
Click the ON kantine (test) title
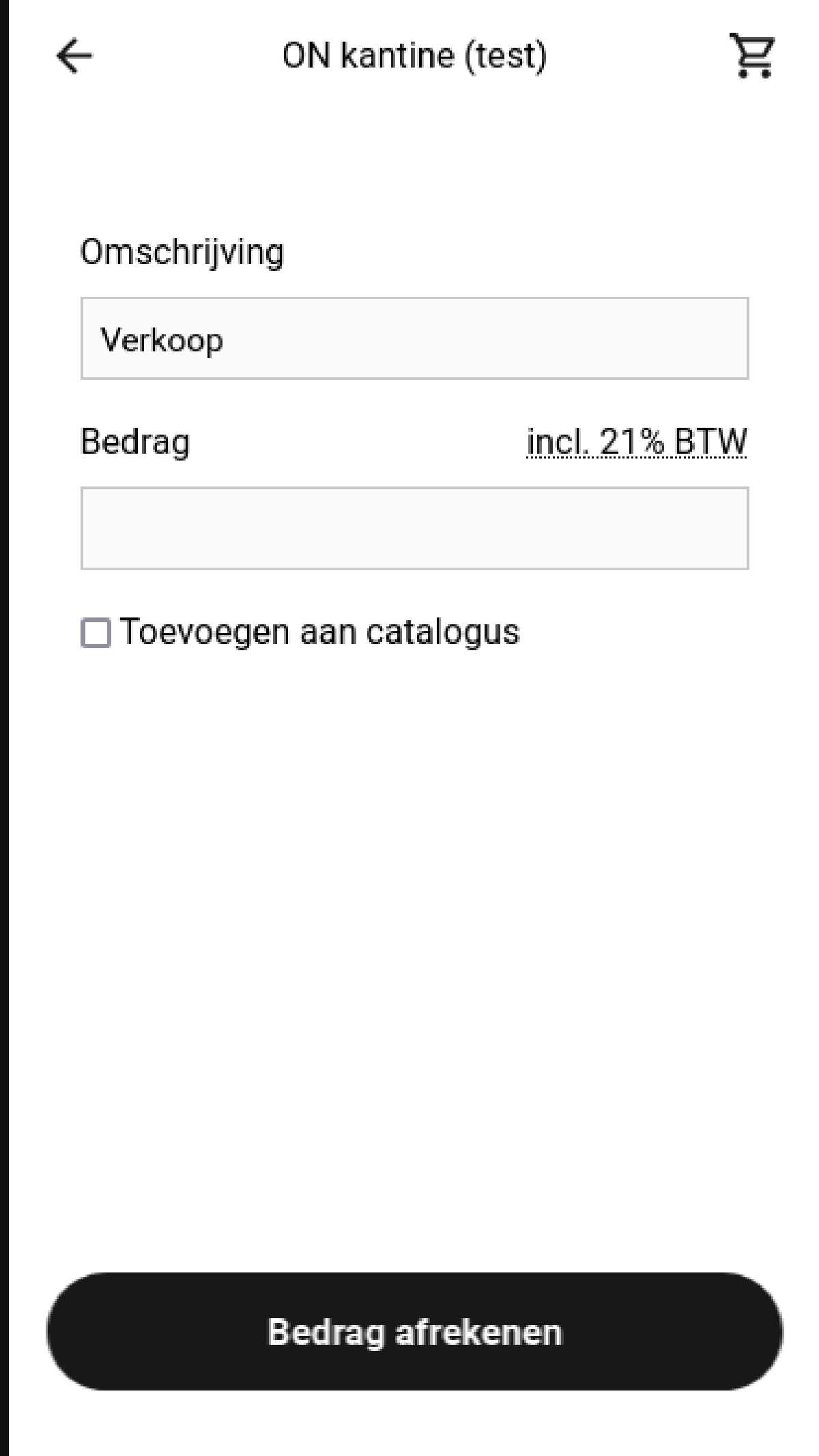[x=414, y=56]
